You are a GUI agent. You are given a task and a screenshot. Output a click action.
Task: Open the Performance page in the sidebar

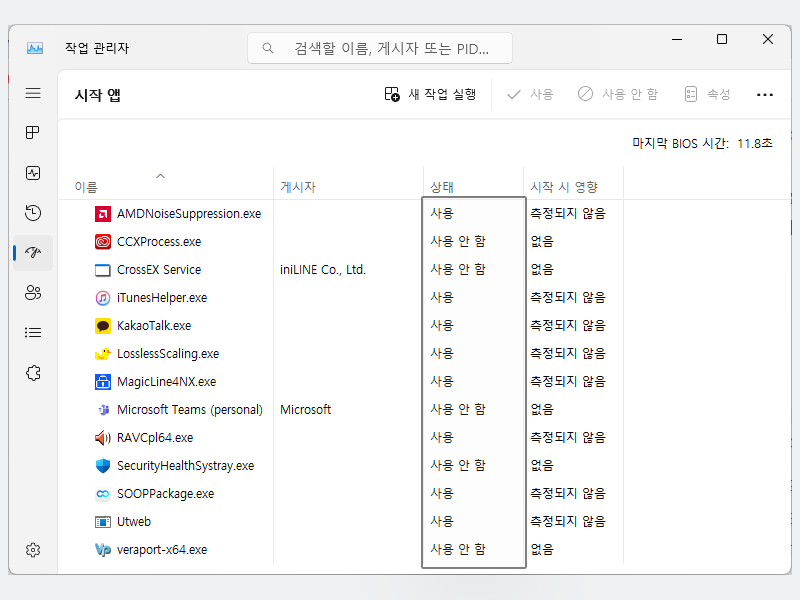pyautogui.click(x=33, y=173)
